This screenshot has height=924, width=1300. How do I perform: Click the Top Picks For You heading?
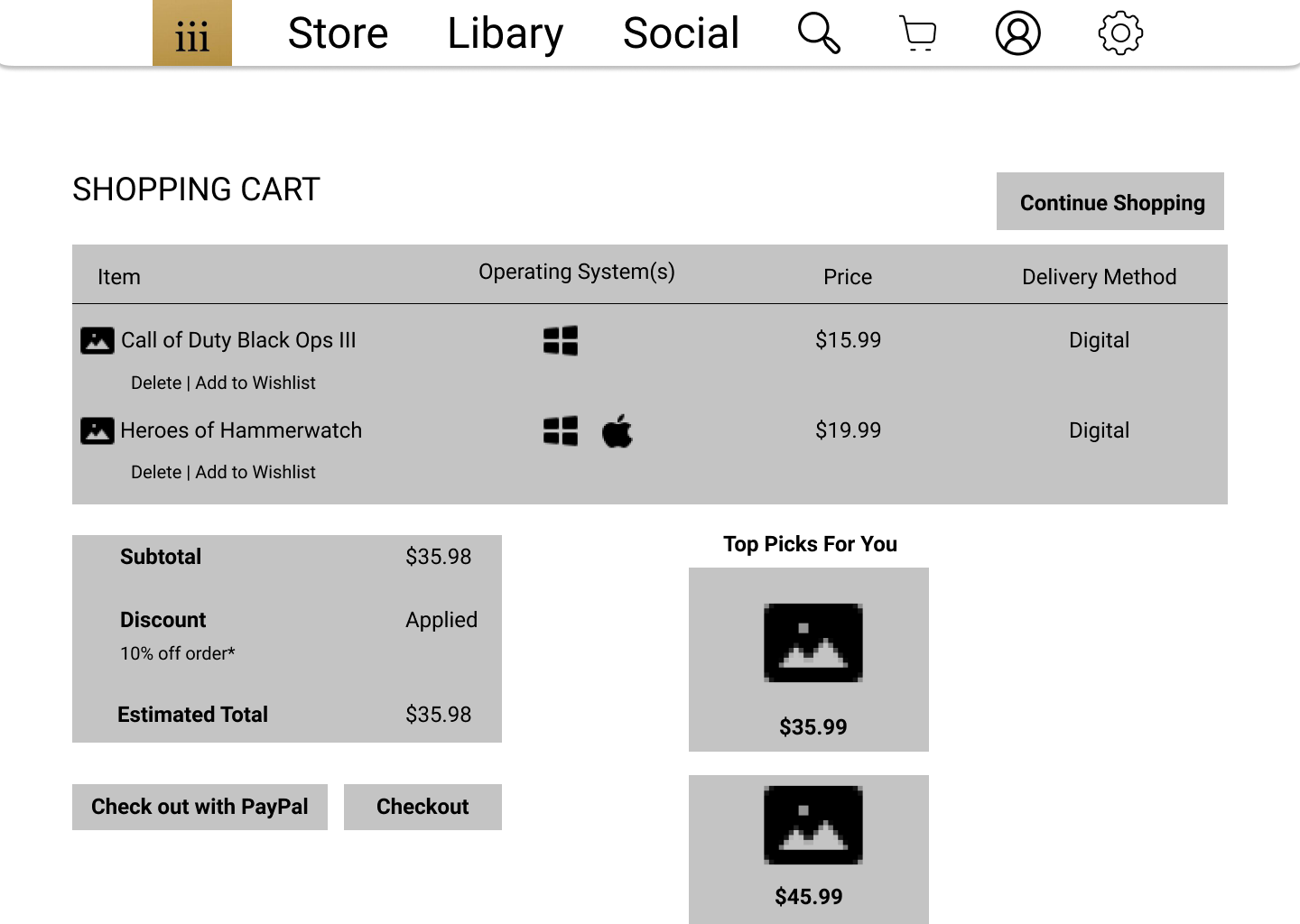(x=810, y=544)
